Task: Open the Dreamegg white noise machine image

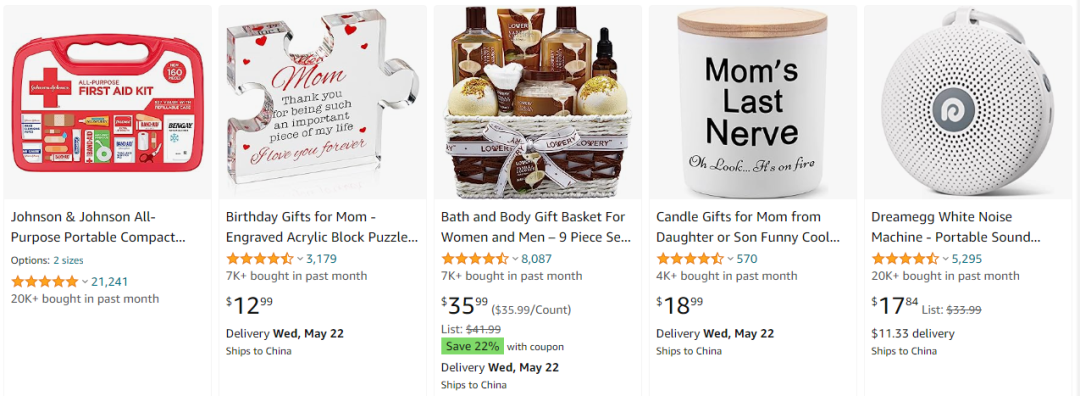Action: (968, 103)
